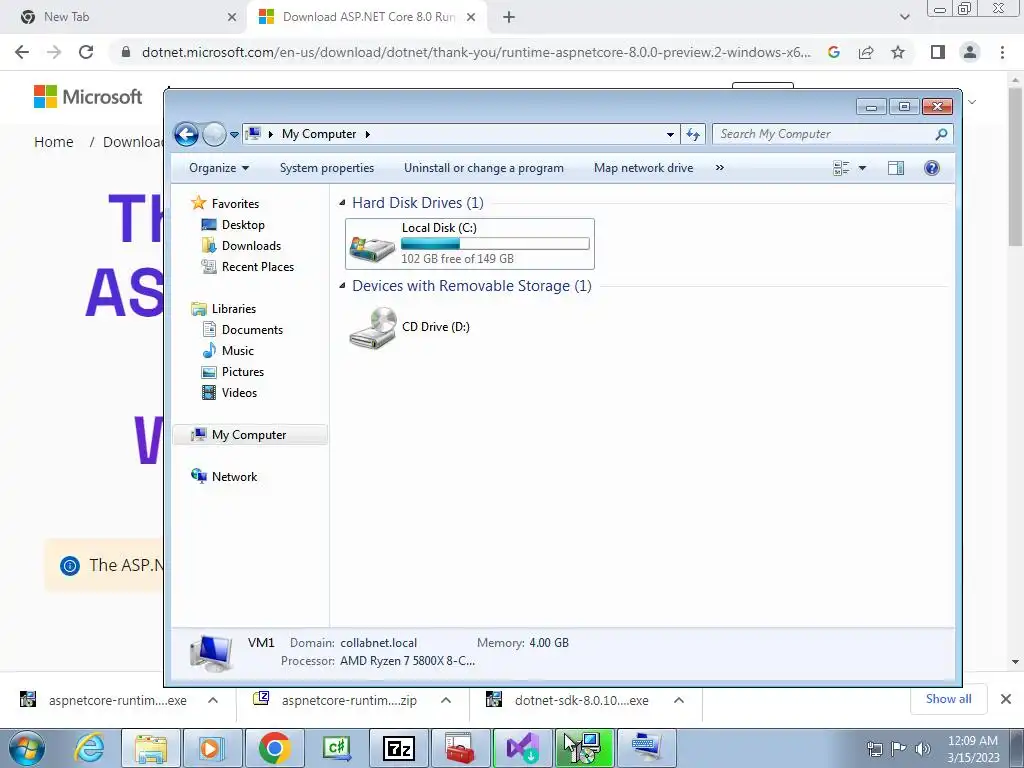This screenshot has height=768, width=1024.
Task: Click the Google icon in the address bar
Action: [834, 52]
